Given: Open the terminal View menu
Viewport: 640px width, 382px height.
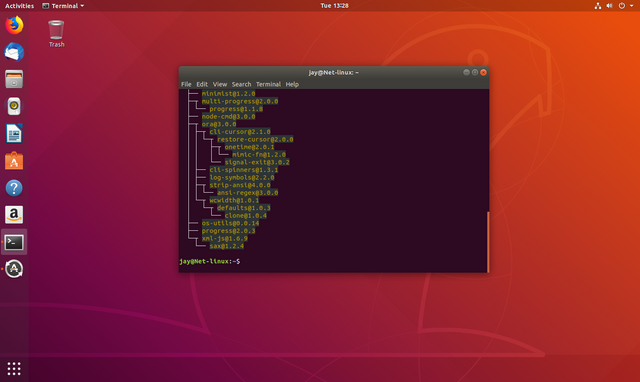Looking at the screenshot, I should (220, 84).
